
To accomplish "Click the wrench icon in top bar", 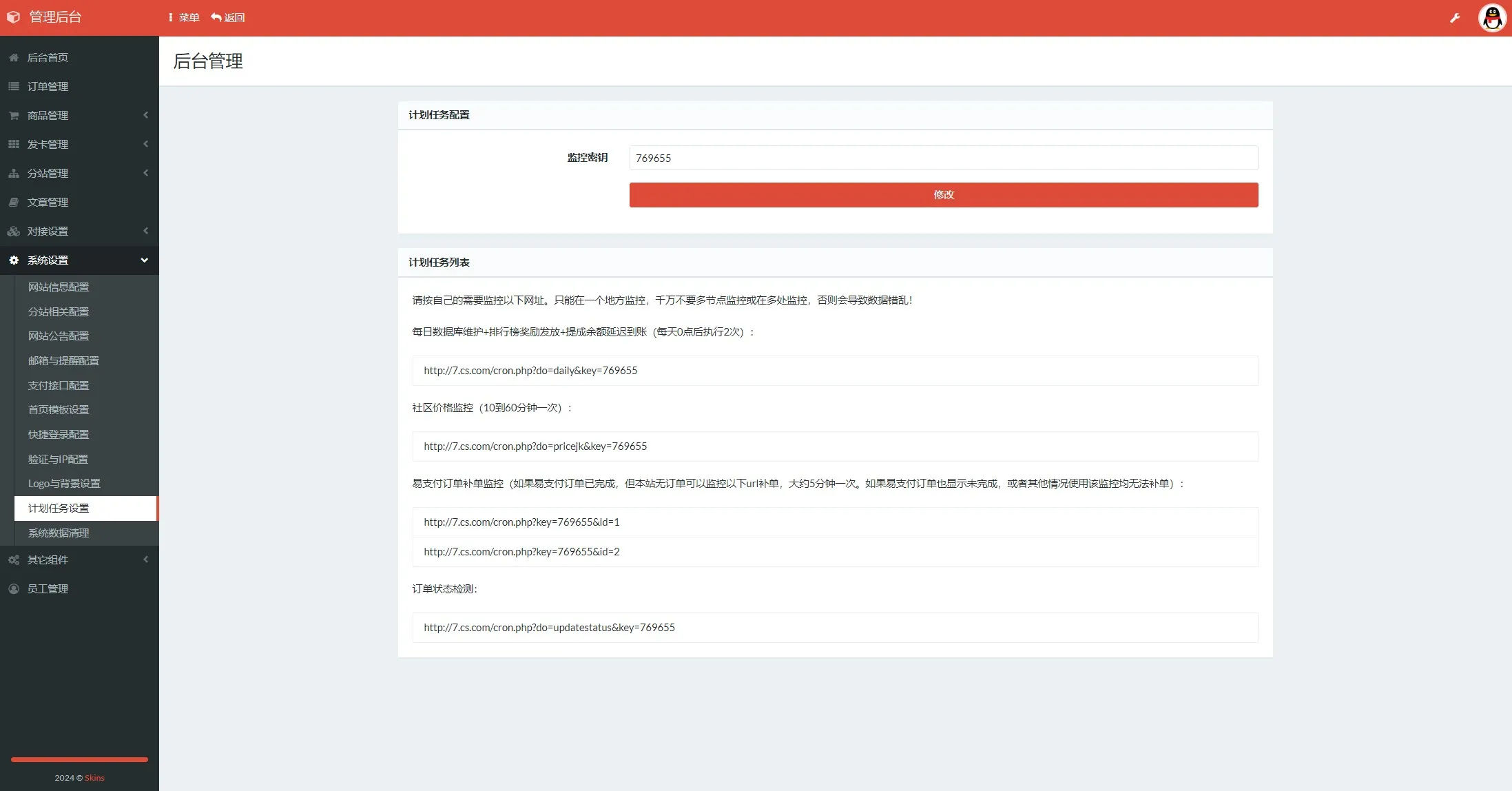I will click(1455, 18).
